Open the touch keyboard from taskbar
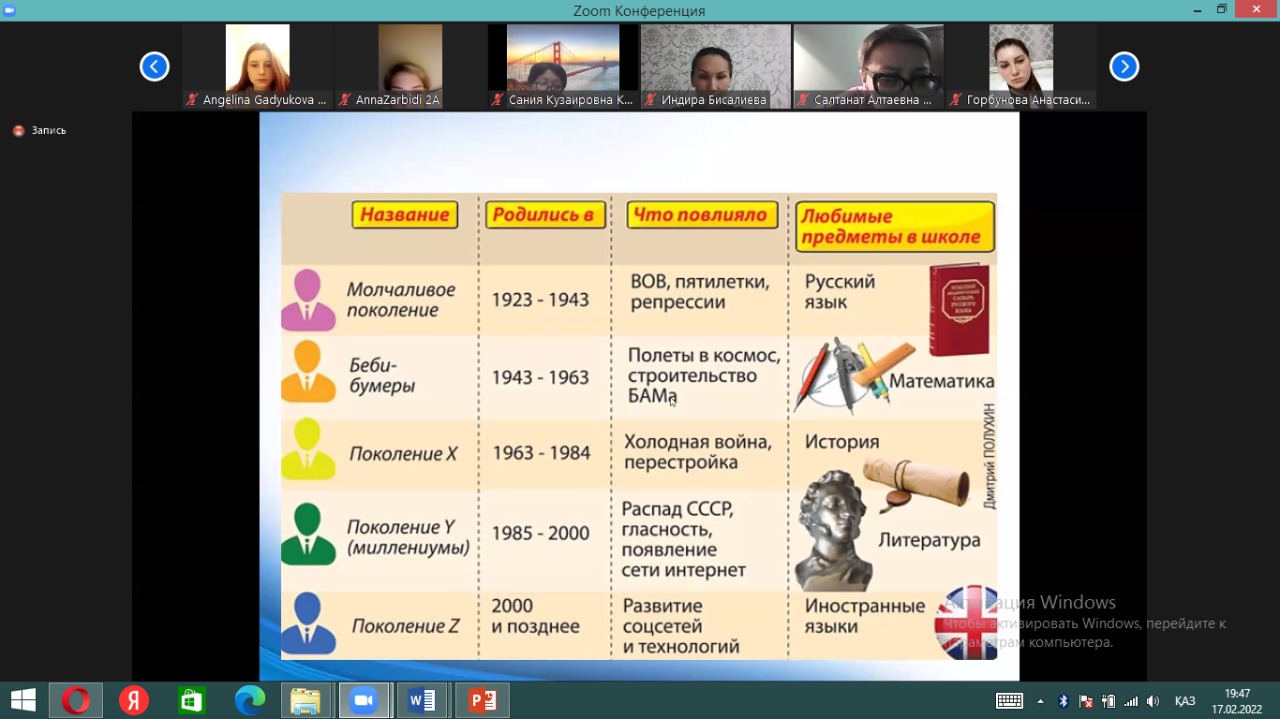Screen dimensions: 1280x719 coord(1009,701)
